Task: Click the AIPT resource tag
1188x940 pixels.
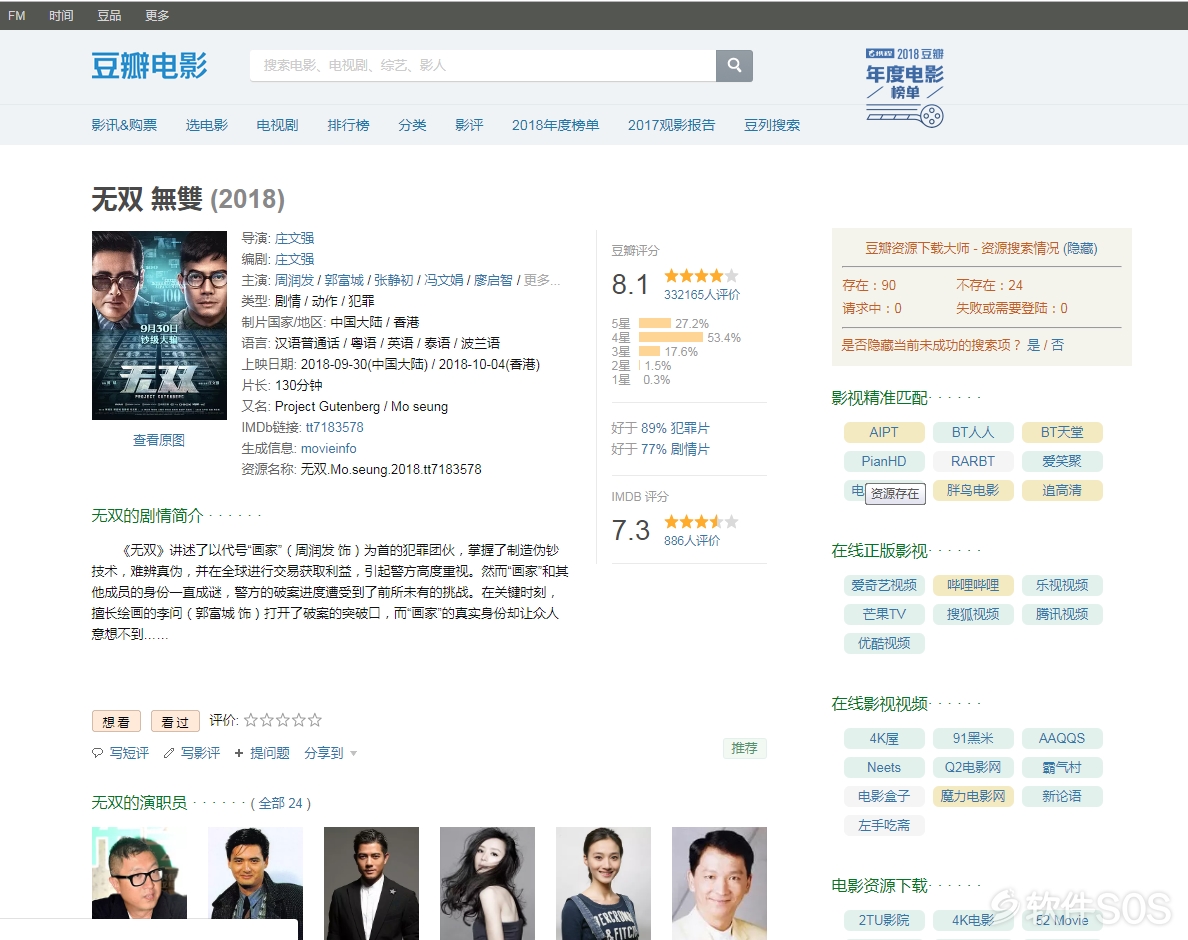Action: point(884,433)
